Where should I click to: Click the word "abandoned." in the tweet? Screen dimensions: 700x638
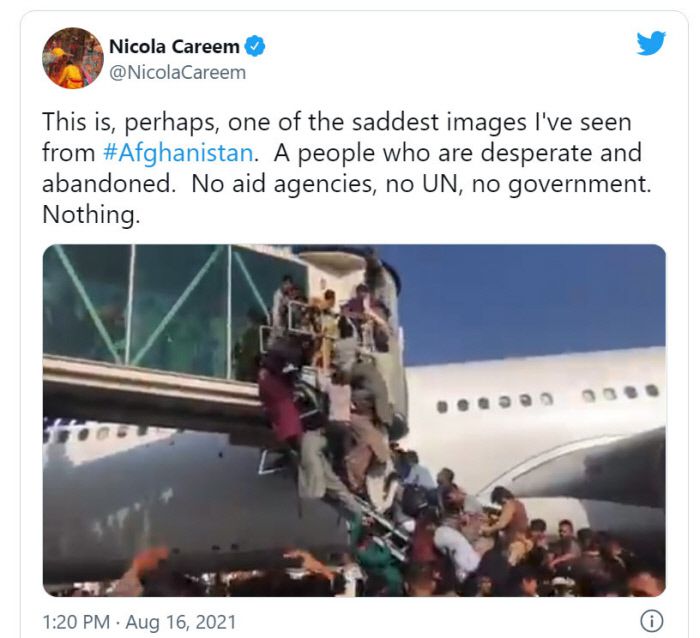click(x=109, y=184)
